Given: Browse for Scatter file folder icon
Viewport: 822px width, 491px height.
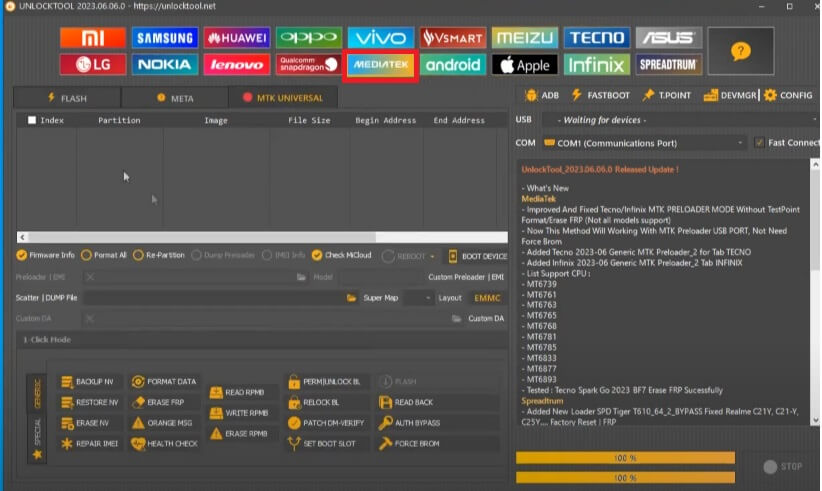Looking at the screenshot, I should pos(351,298).
